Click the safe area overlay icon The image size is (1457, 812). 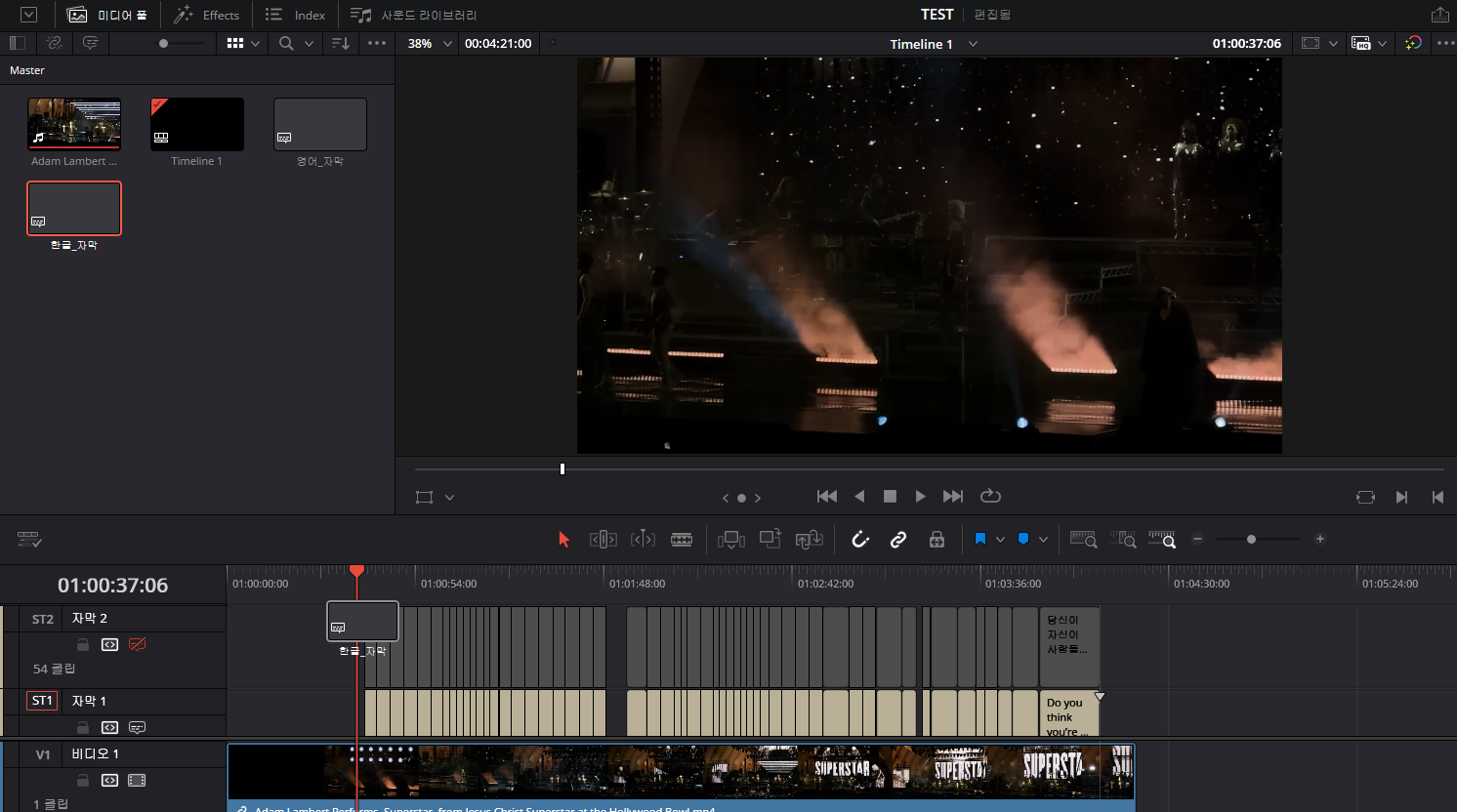click(1311, 43)
